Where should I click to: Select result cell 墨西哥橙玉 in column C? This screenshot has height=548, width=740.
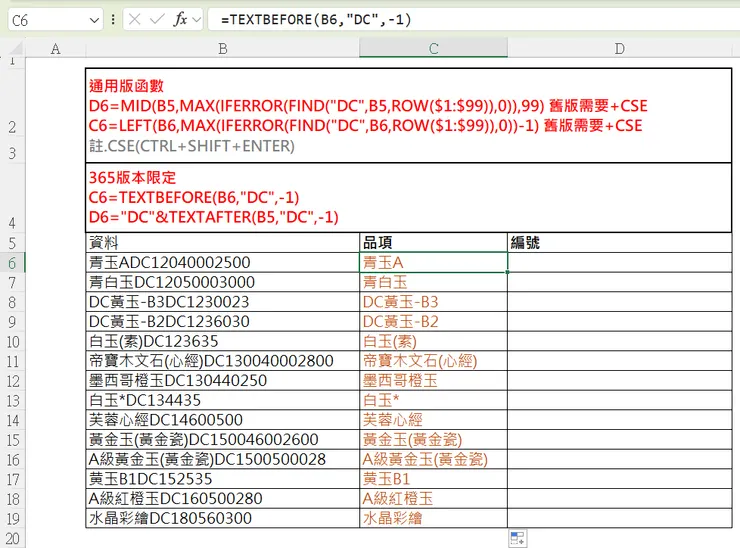pyautogui.click(x=433, y=380)
